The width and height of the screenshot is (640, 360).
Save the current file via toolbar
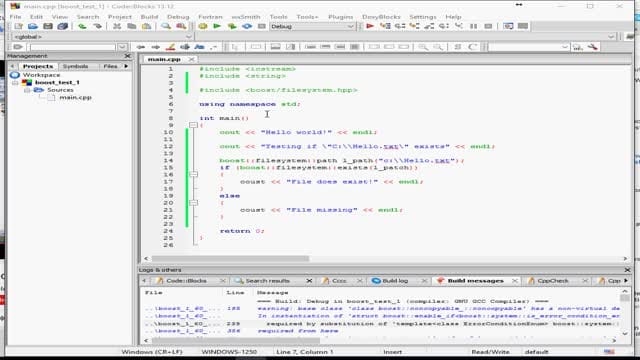[x=48, y=26]
